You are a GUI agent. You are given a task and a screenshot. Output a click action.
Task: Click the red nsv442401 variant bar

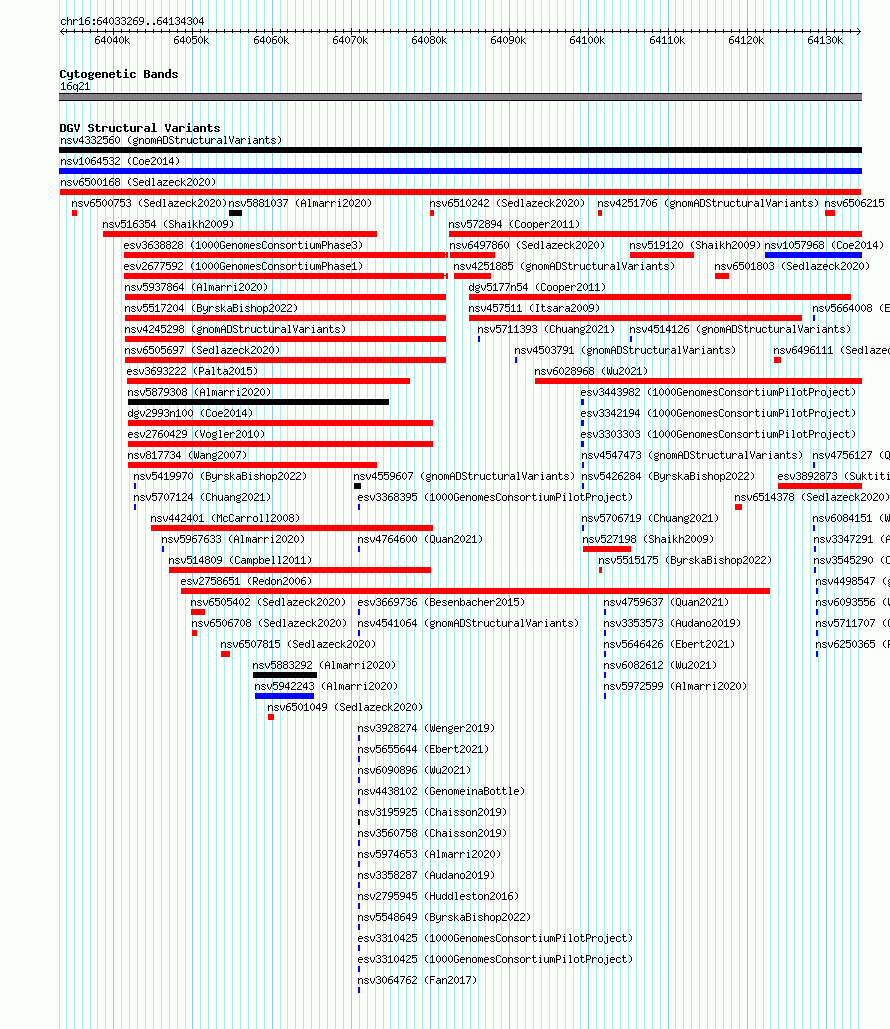[x=291, y=528]
